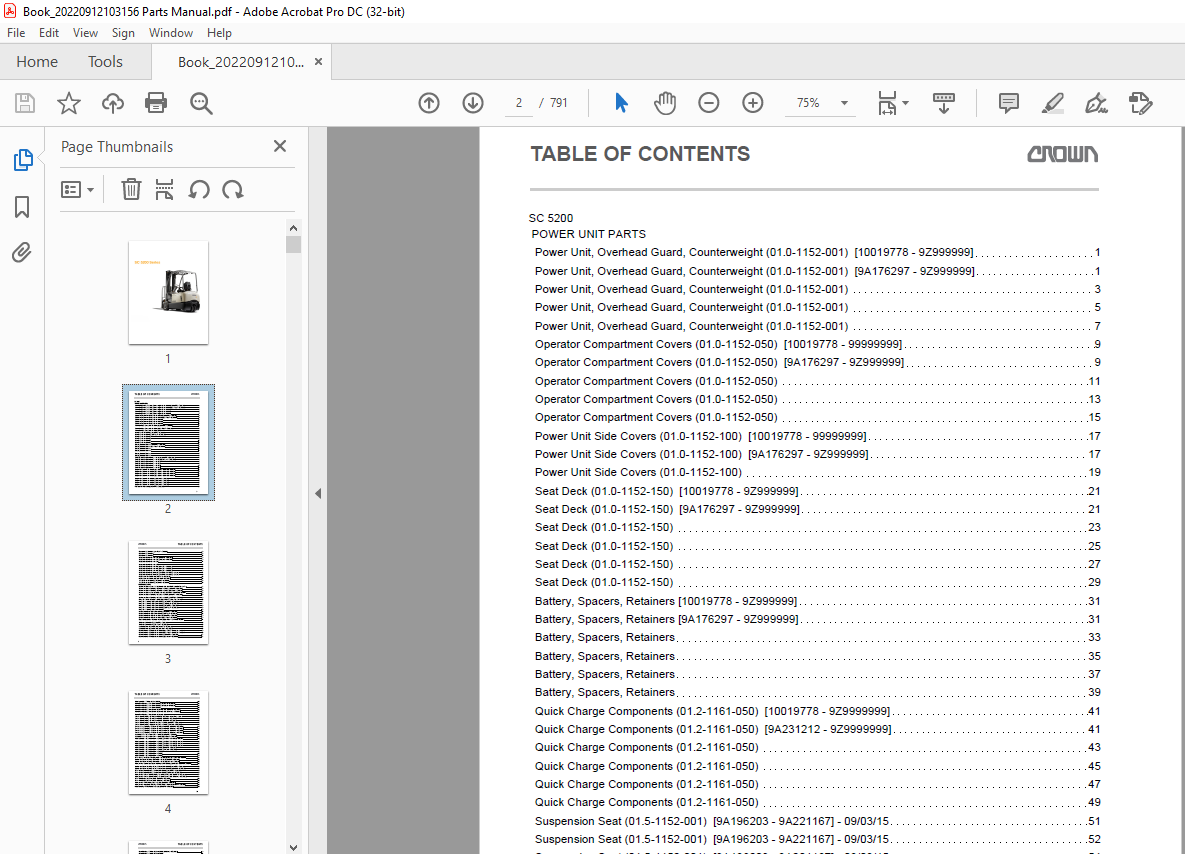Click thumbnail scrollbar down arrow

(x=293, y=847)
